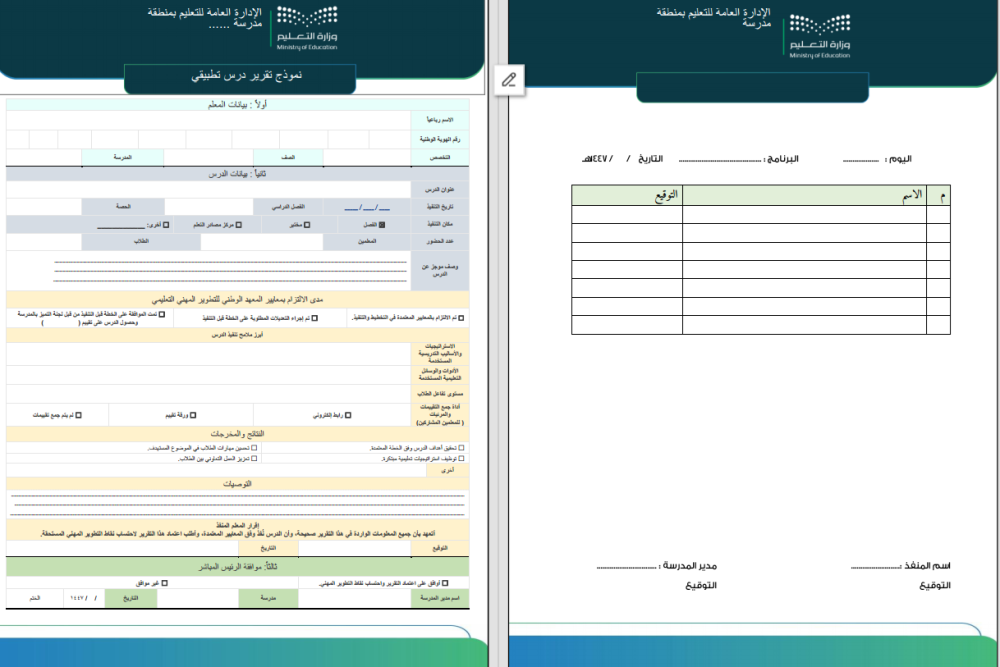Viewport: 1000px width, 667px height.
Task: Check the غير موافق checkbox
Action: pos(163,582)
